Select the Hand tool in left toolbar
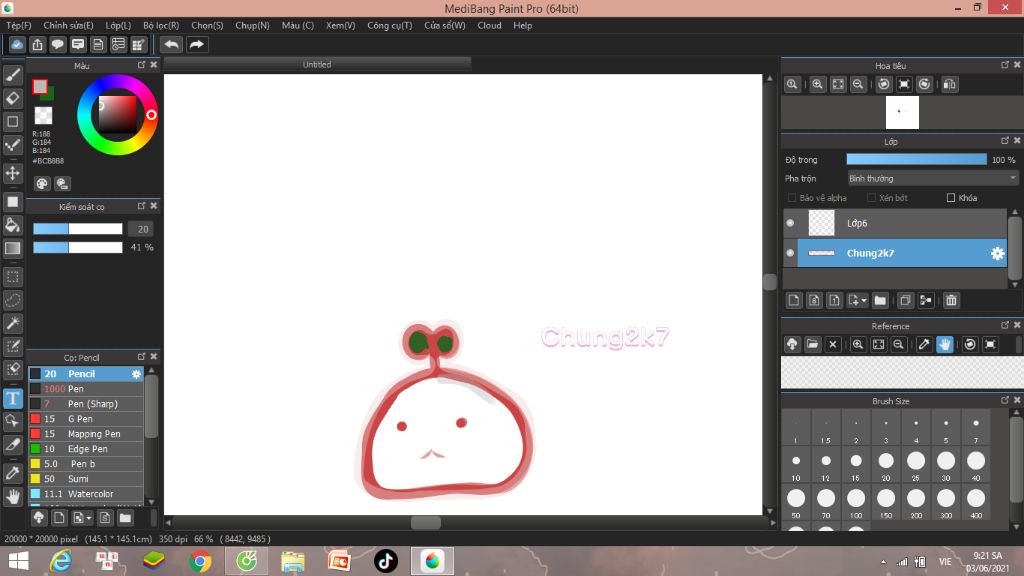The height and width of the screenshot is (576, 1024). (x=12, y=497)
